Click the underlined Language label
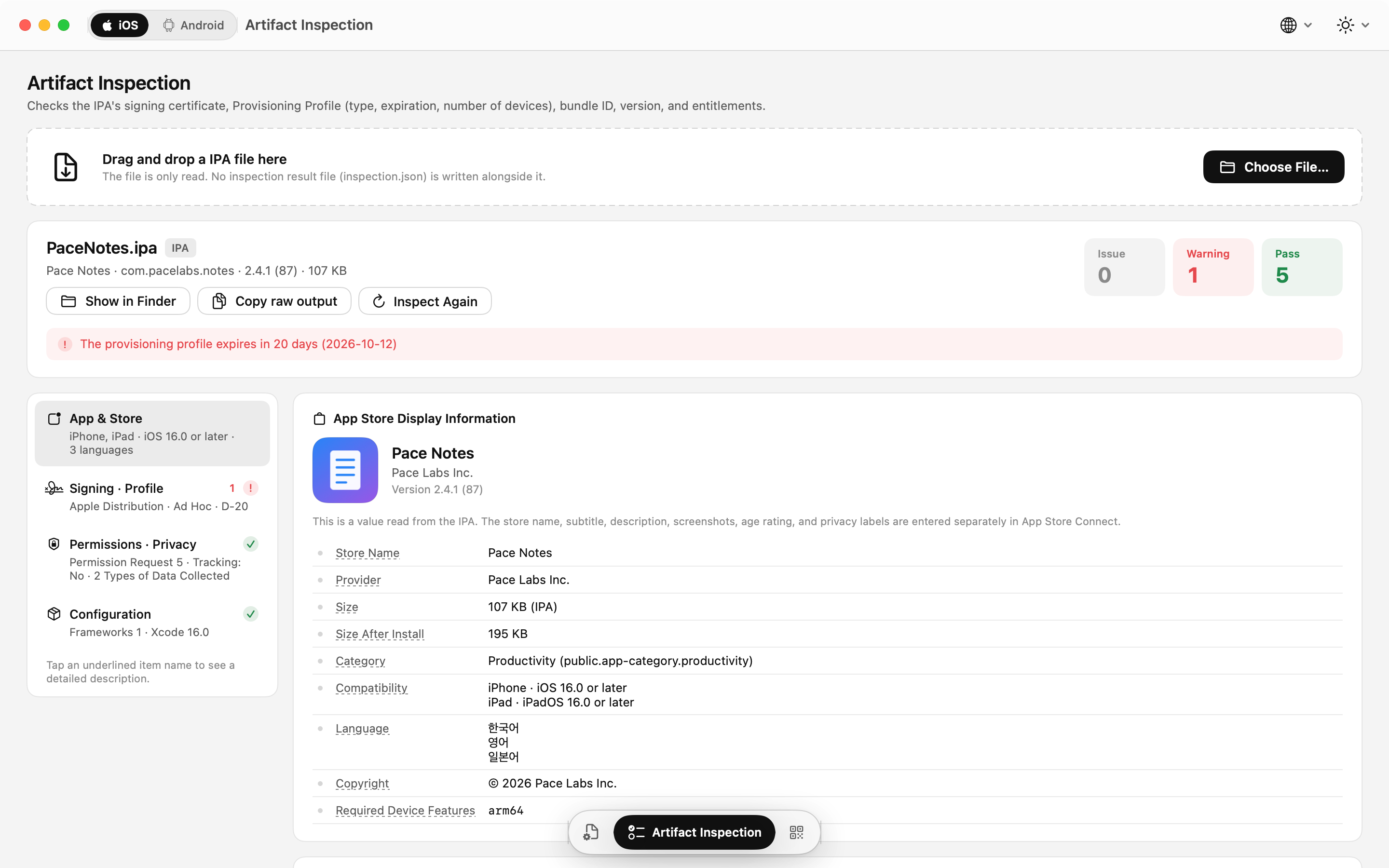This screenshot has height=868, width=1389. tap(362, 729)
